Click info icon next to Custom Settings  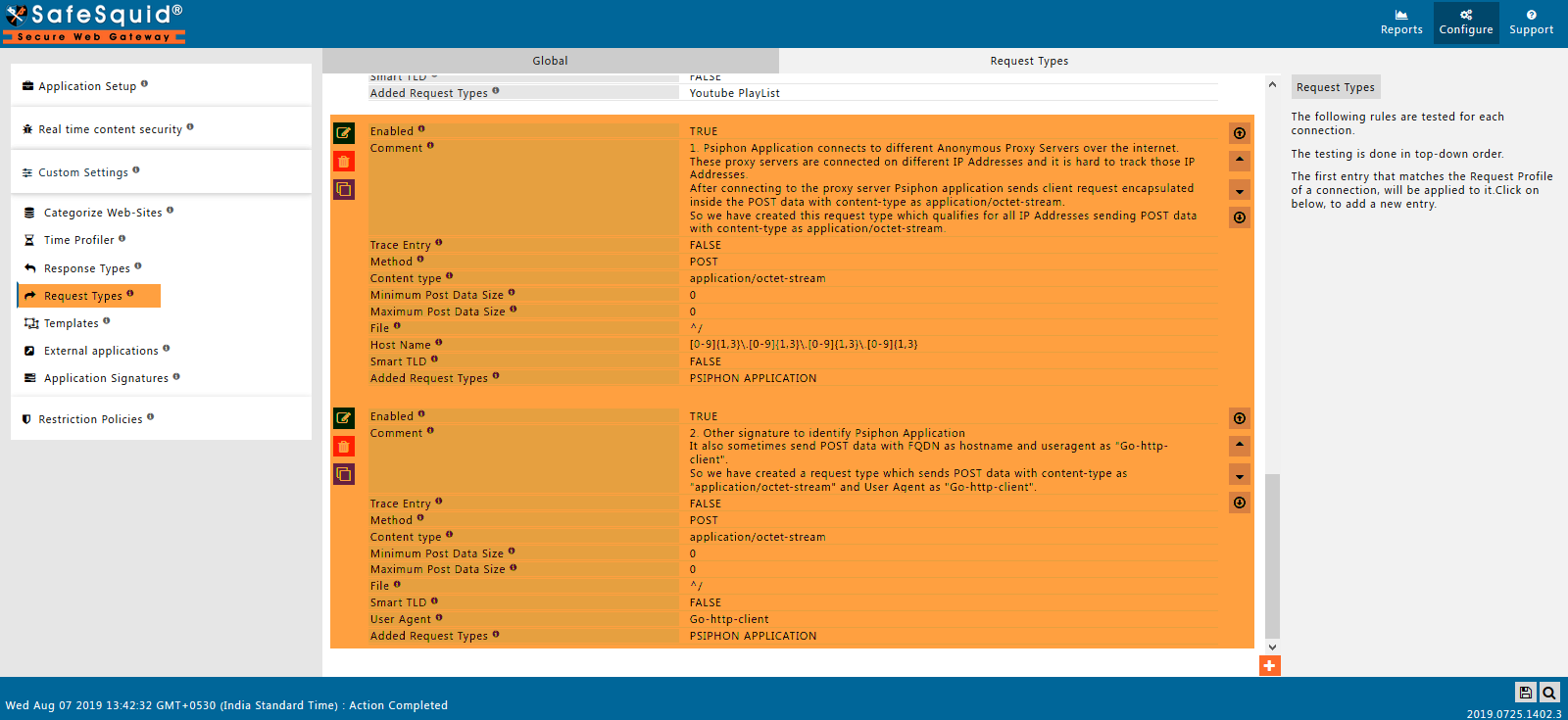pos(135,170)
